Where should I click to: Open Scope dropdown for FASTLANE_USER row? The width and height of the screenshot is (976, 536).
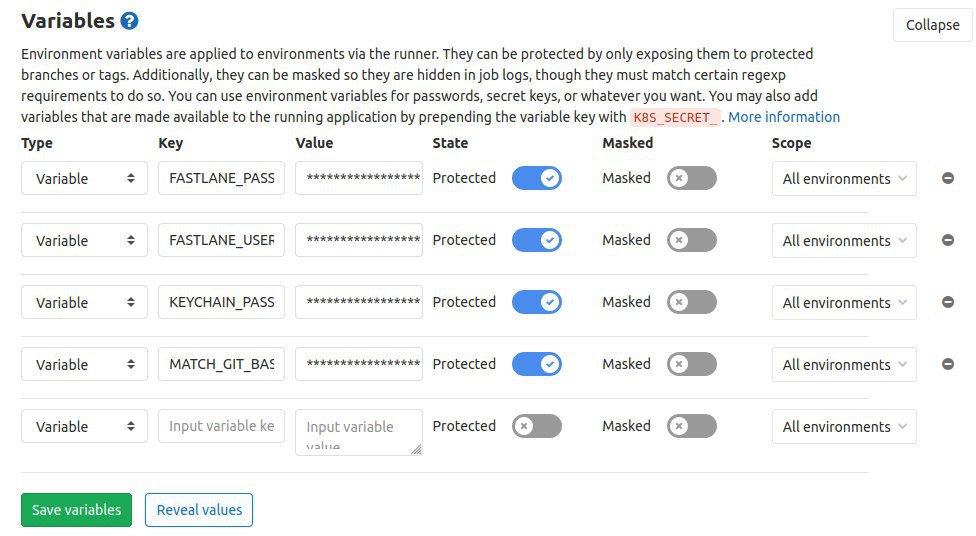[x=844, y=240]
